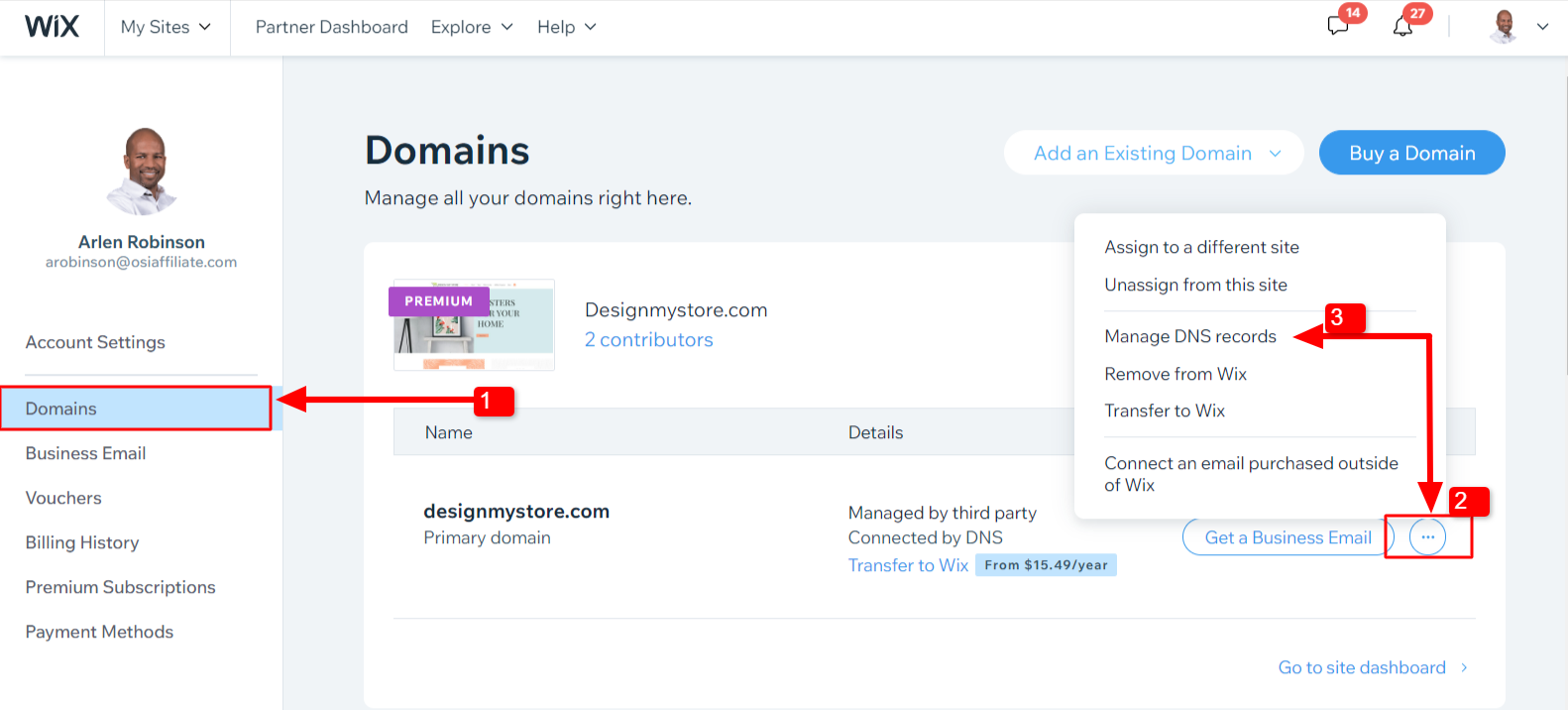Screen dimensions: 1568x710
Task: Open Account Settings in sidebar
Action: click(x=95, y=342)
